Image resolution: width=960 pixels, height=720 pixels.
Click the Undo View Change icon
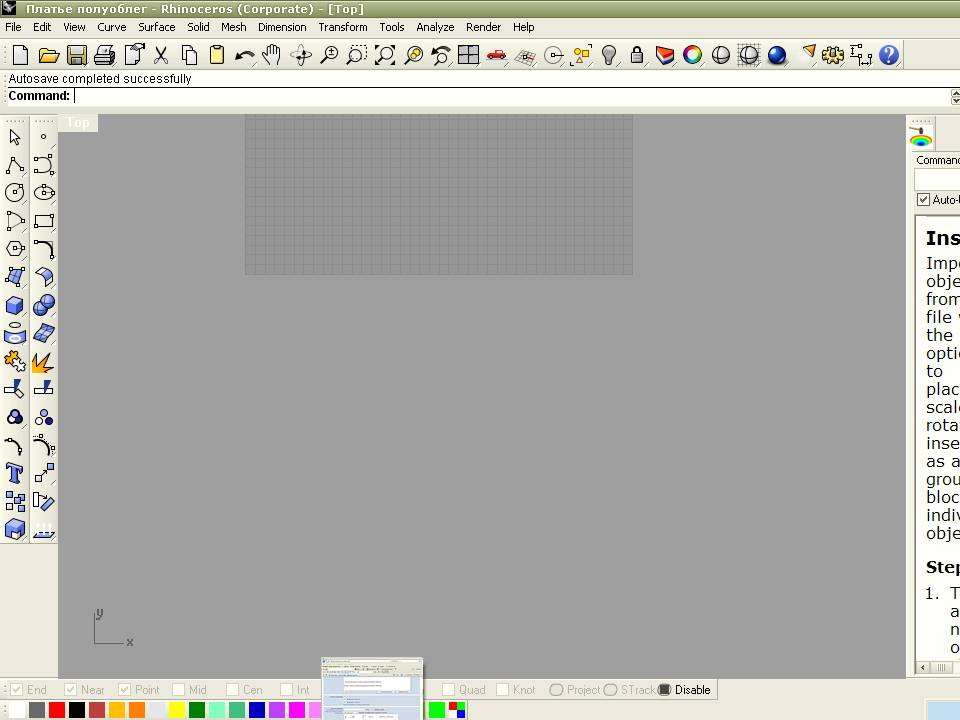441,55
